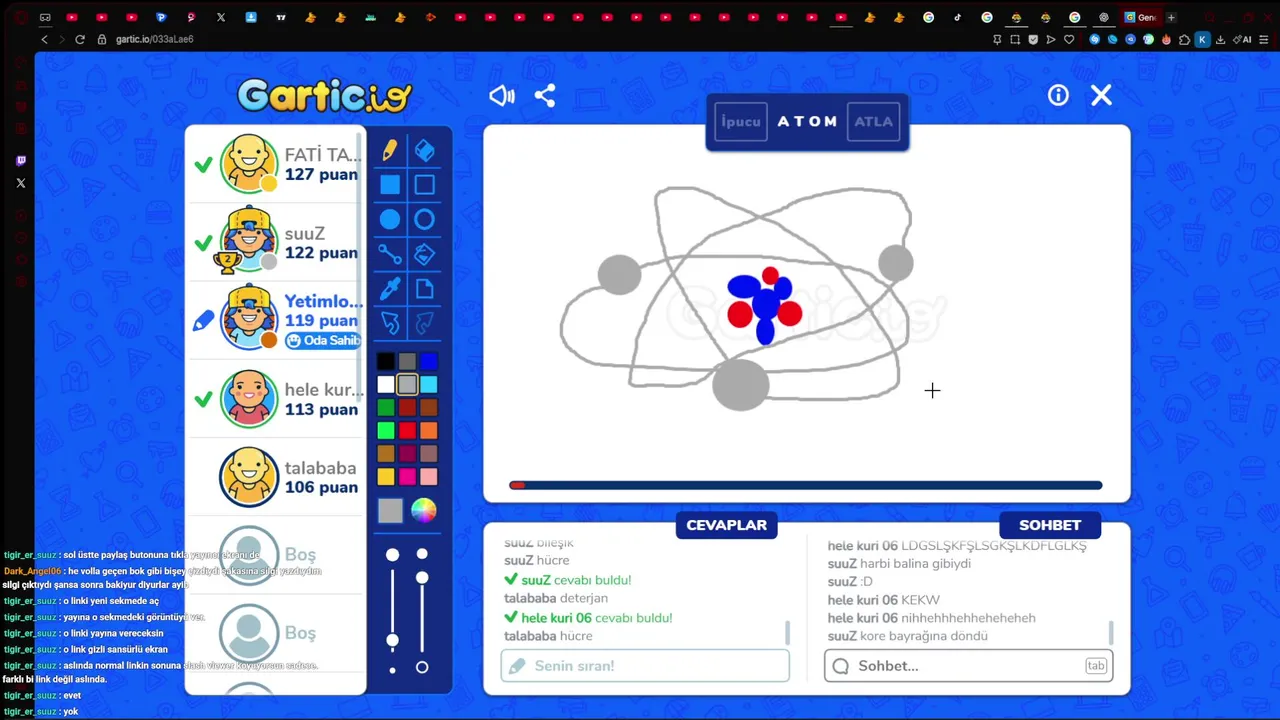
Task: Open the browser downloads icon
Action: click(x=1221, y=39)
